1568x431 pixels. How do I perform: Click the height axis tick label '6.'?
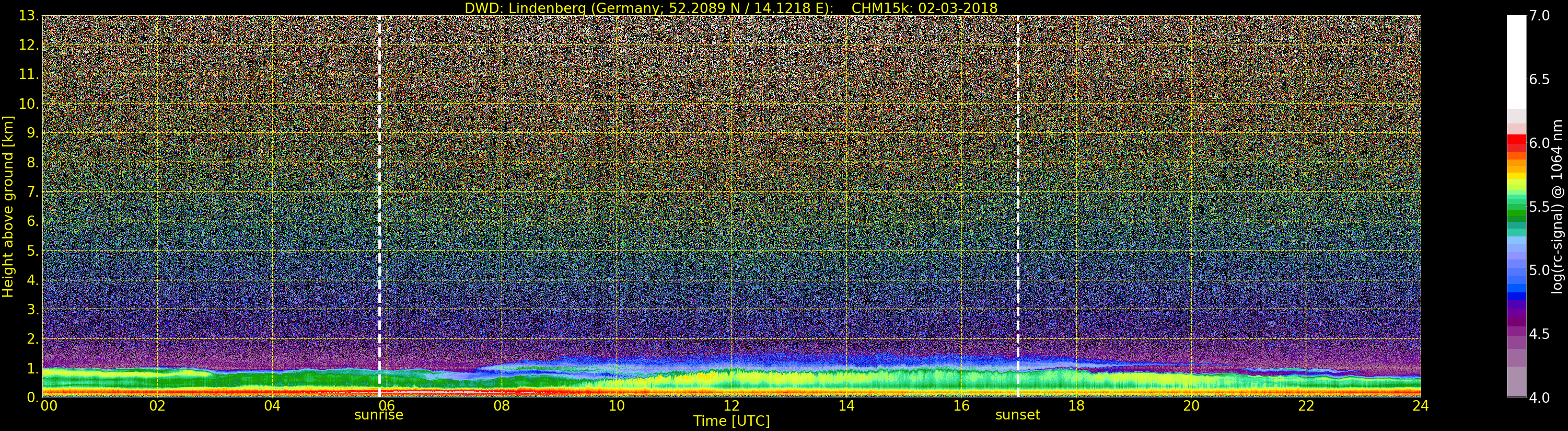tap(33, 221)
